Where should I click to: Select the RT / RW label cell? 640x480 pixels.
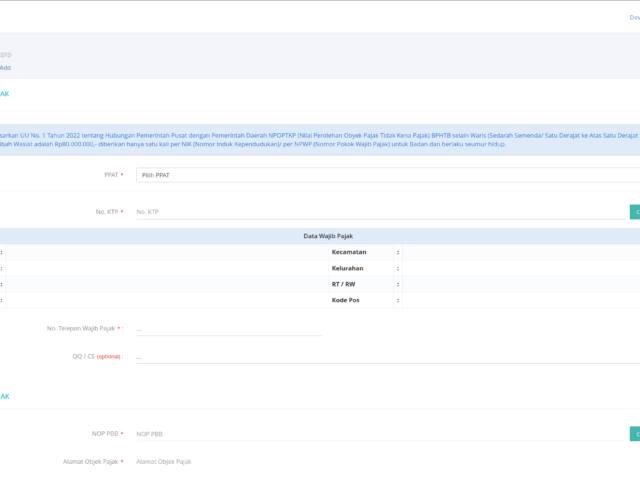click(x=361, y=284)
